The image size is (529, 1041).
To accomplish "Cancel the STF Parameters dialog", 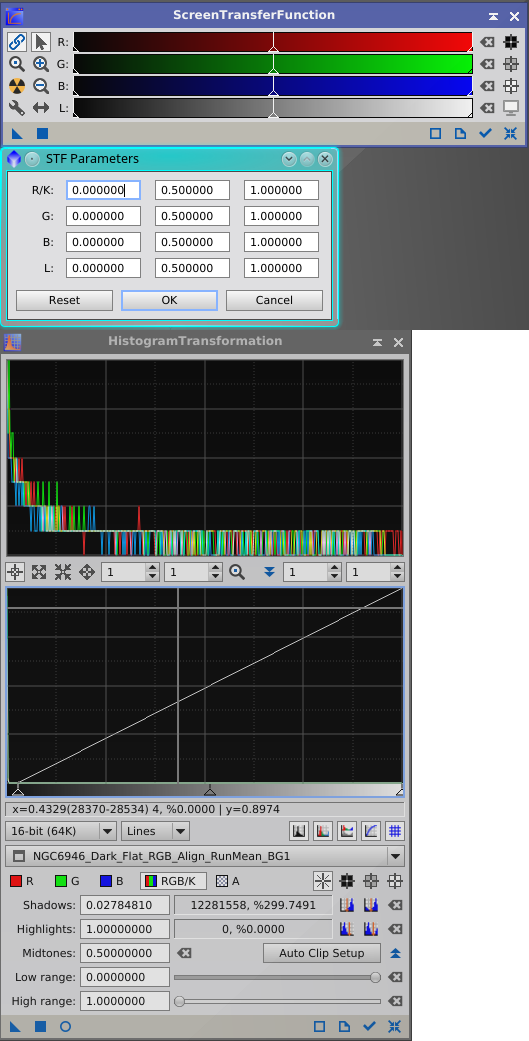I will (x=274, y=300).
